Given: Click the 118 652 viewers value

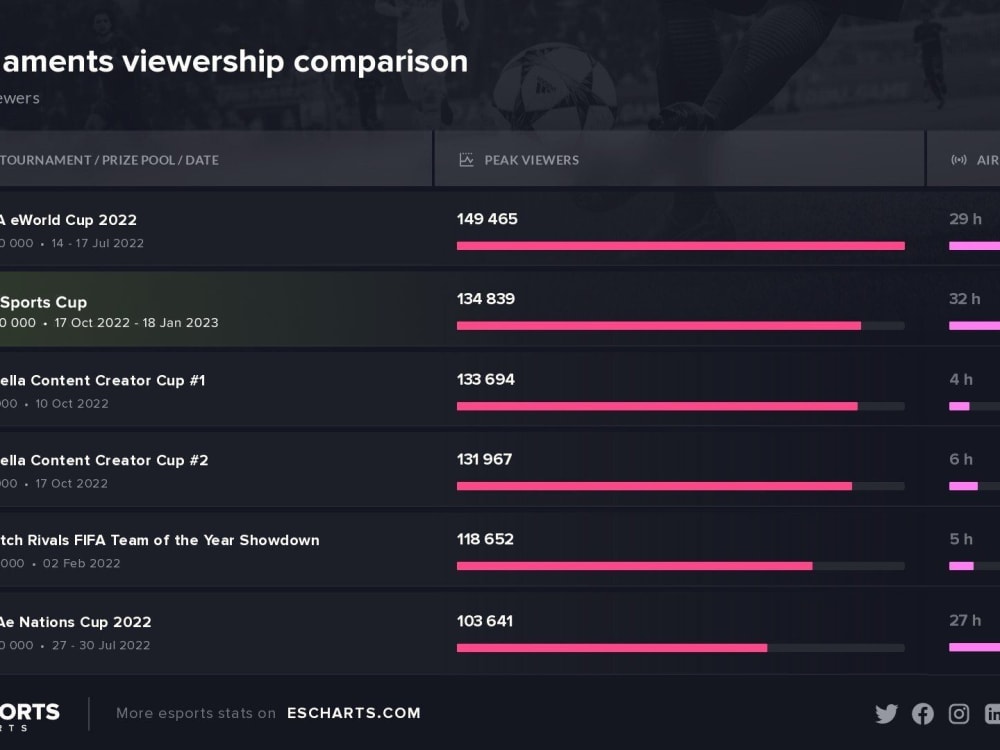Looking at the screenshot, I should click(485, 539).
